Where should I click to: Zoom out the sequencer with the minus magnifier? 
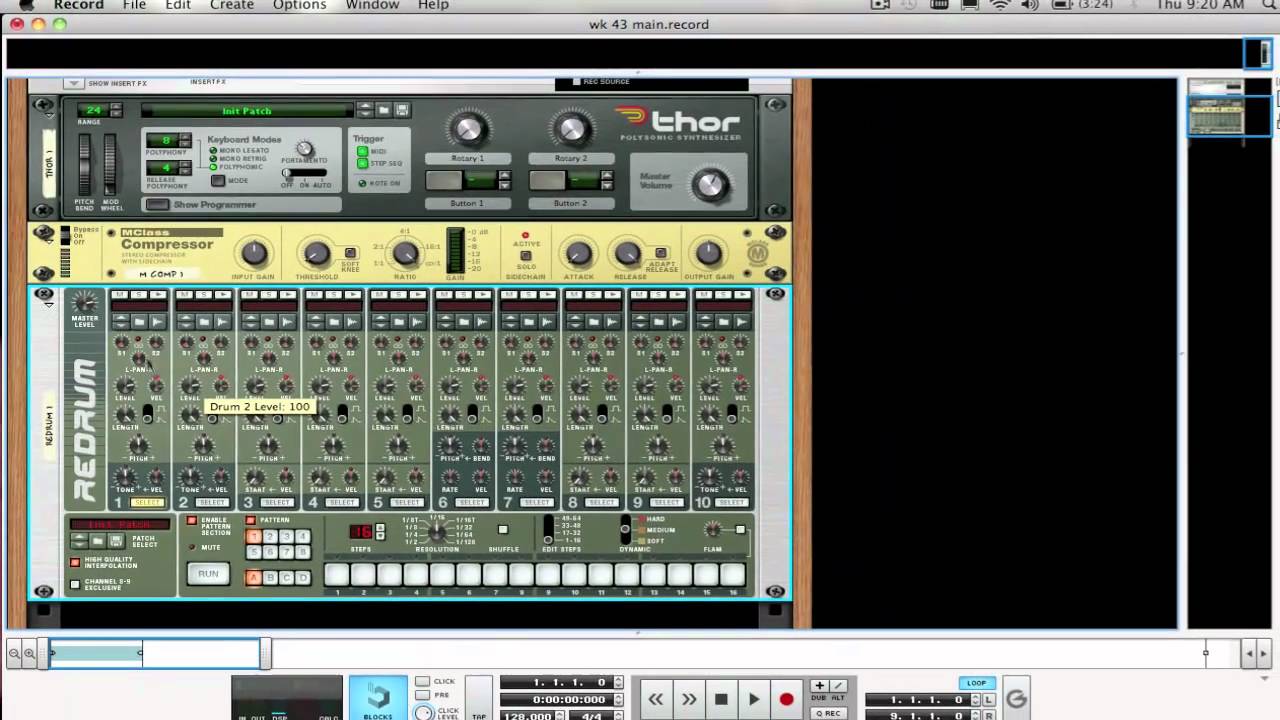click(x=14, y=654)
